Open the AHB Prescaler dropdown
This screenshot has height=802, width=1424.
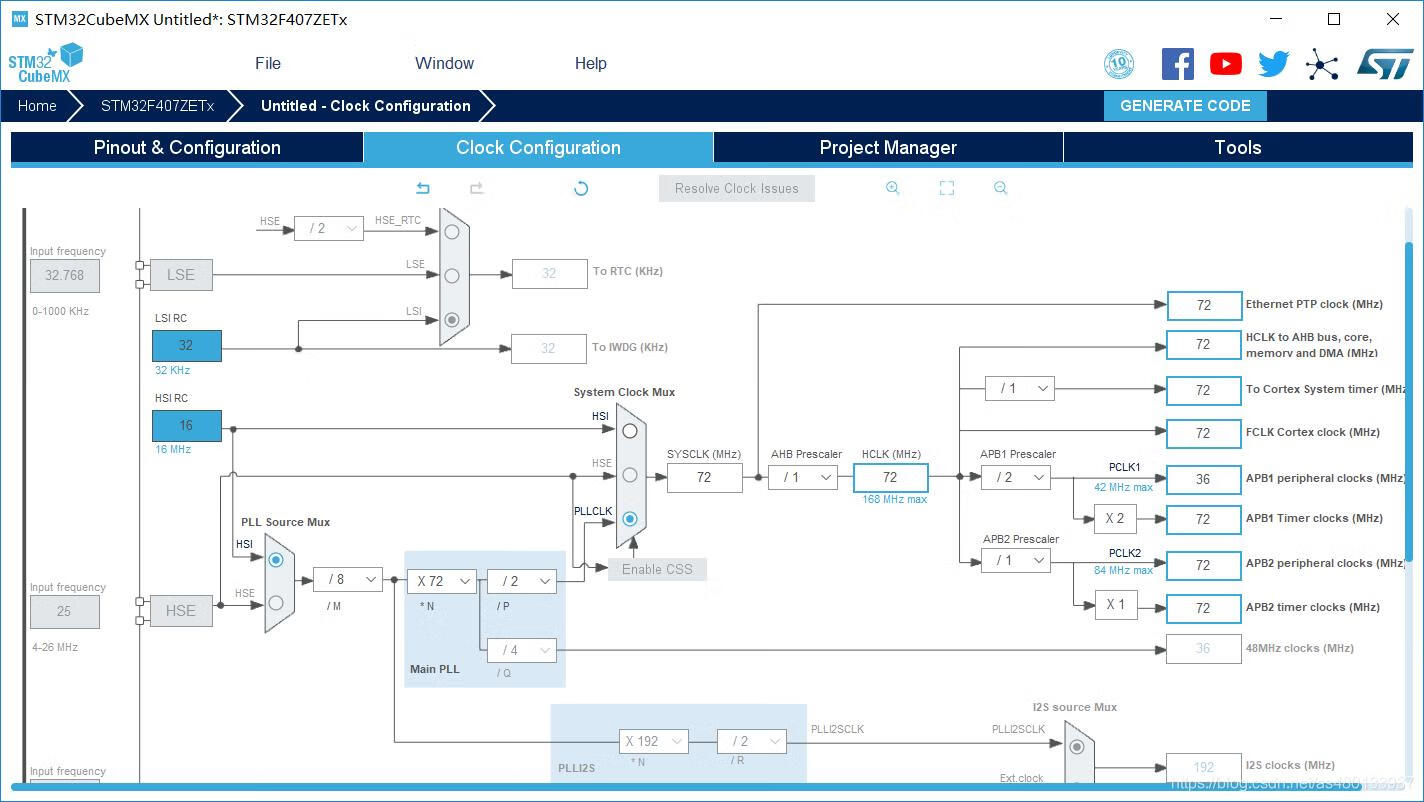click(803, 478)
